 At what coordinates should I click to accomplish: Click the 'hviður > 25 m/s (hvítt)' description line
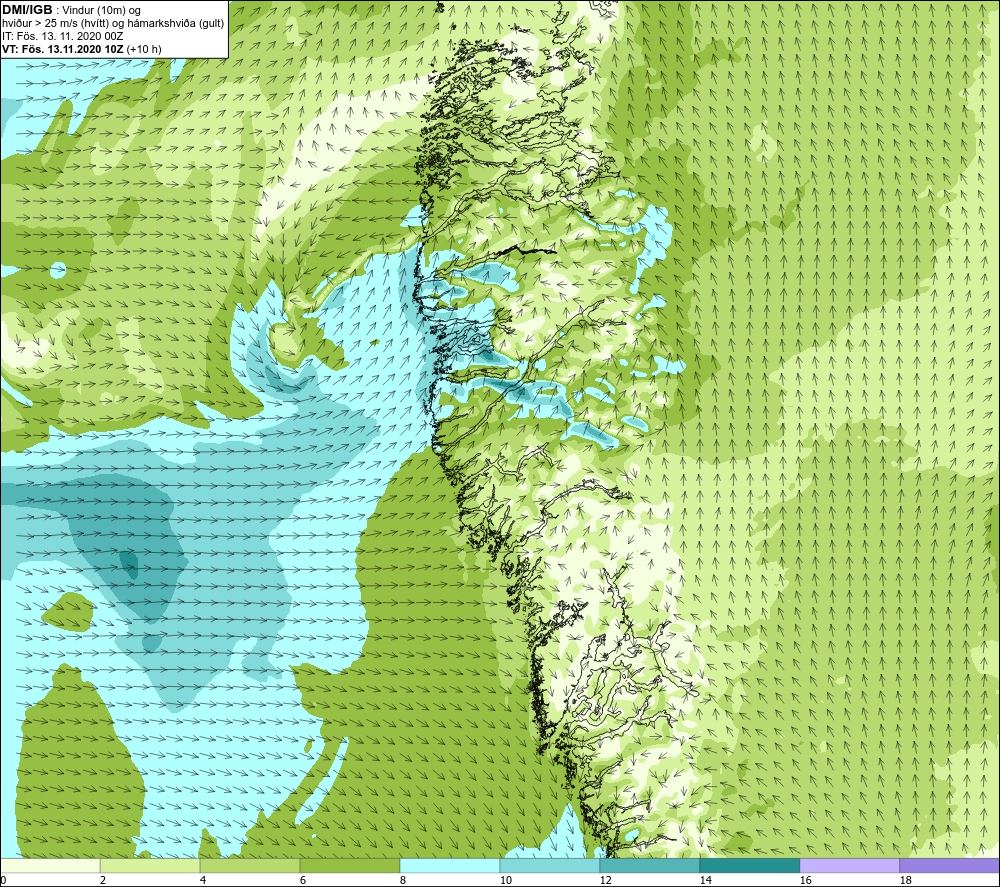pos(113,24)
